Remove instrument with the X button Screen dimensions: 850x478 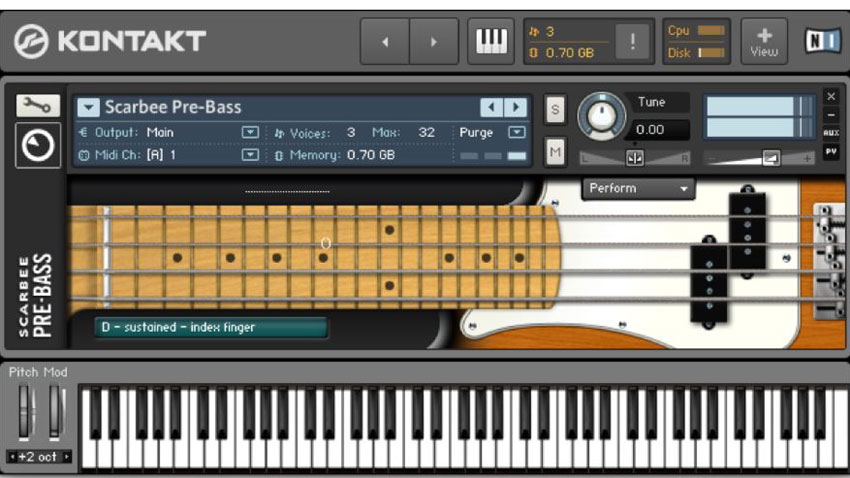tap(831, 96)
